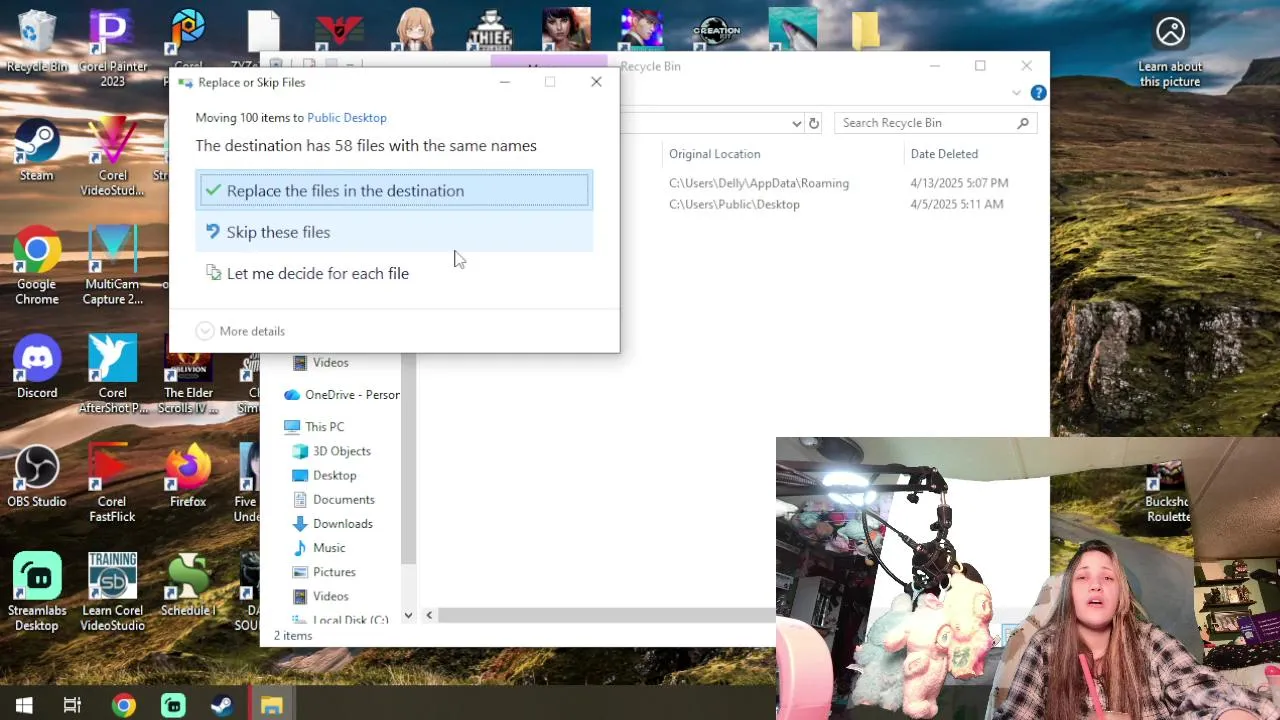The image size is (1280, 720).
Task: Open the address bar history dropdown
Action: [796, 123]
